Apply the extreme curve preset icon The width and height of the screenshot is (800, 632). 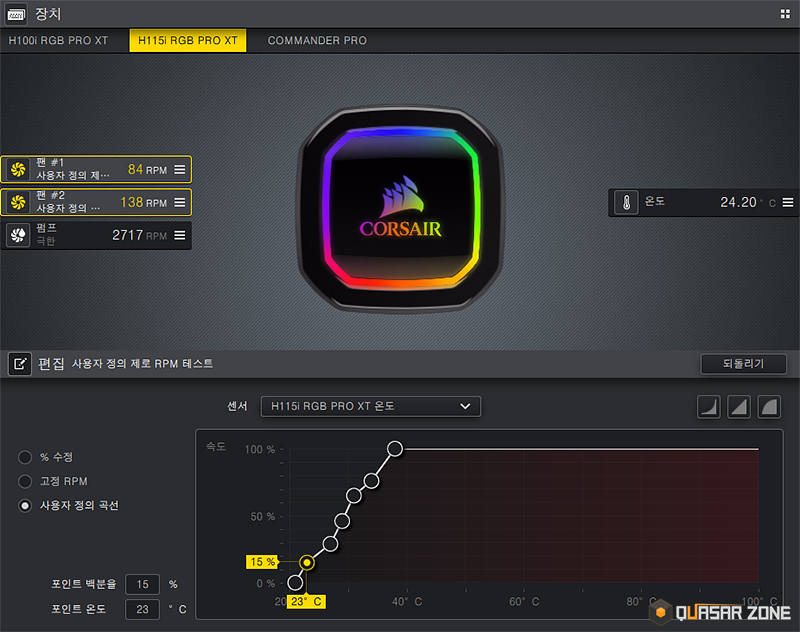[769, 407]
